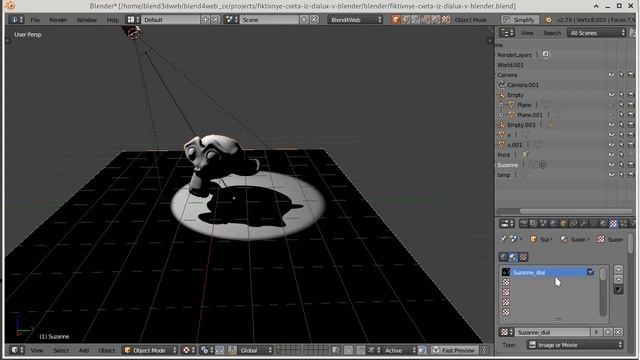Open the Render menu
This screenshot has height=360, width=640.
(58, 20)
